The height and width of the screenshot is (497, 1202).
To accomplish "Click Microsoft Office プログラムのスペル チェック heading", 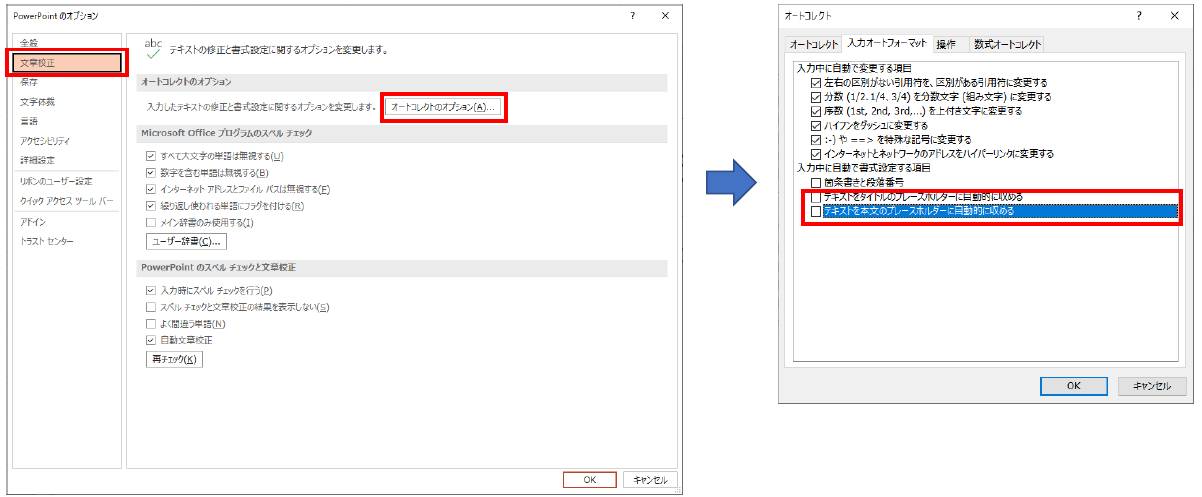I will coord(228,133).
